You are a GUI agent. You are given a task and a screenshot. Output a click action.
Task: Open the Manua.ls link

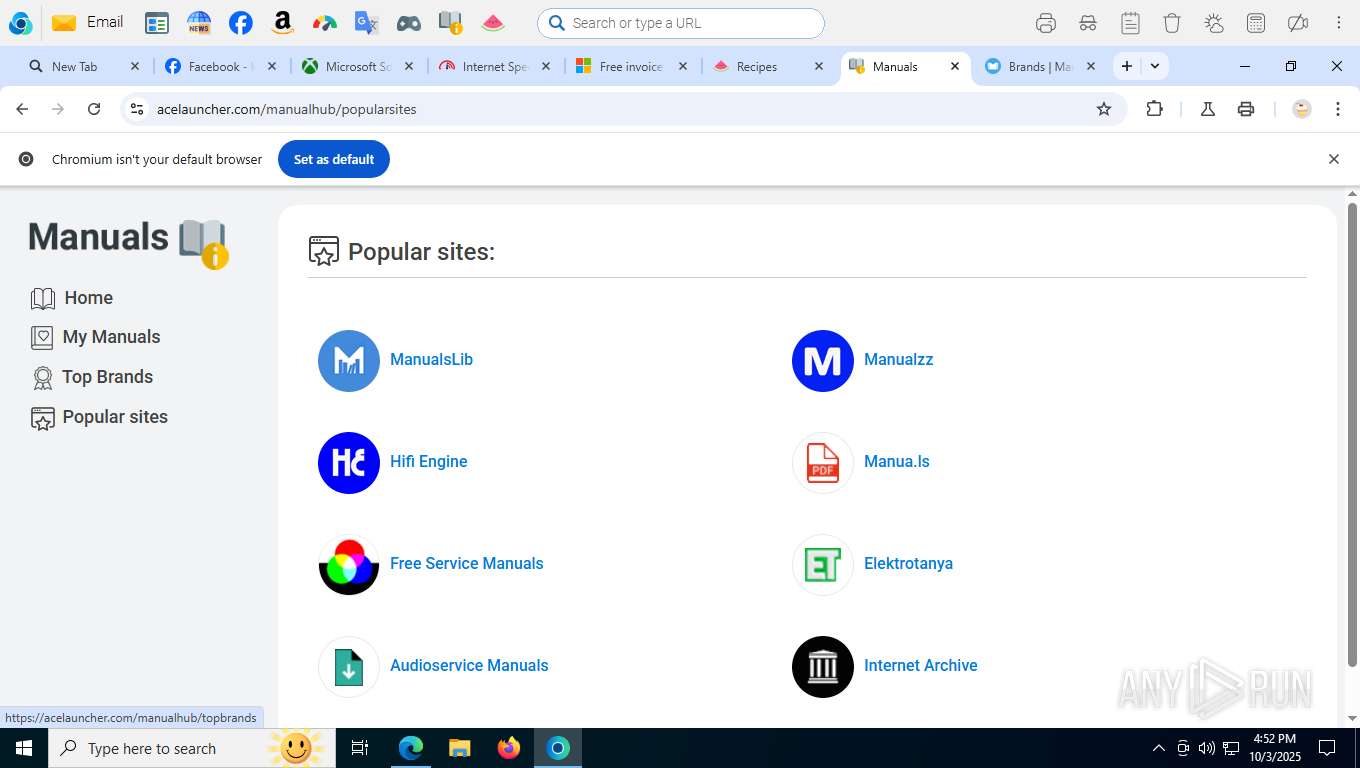(x=897, y=461)
